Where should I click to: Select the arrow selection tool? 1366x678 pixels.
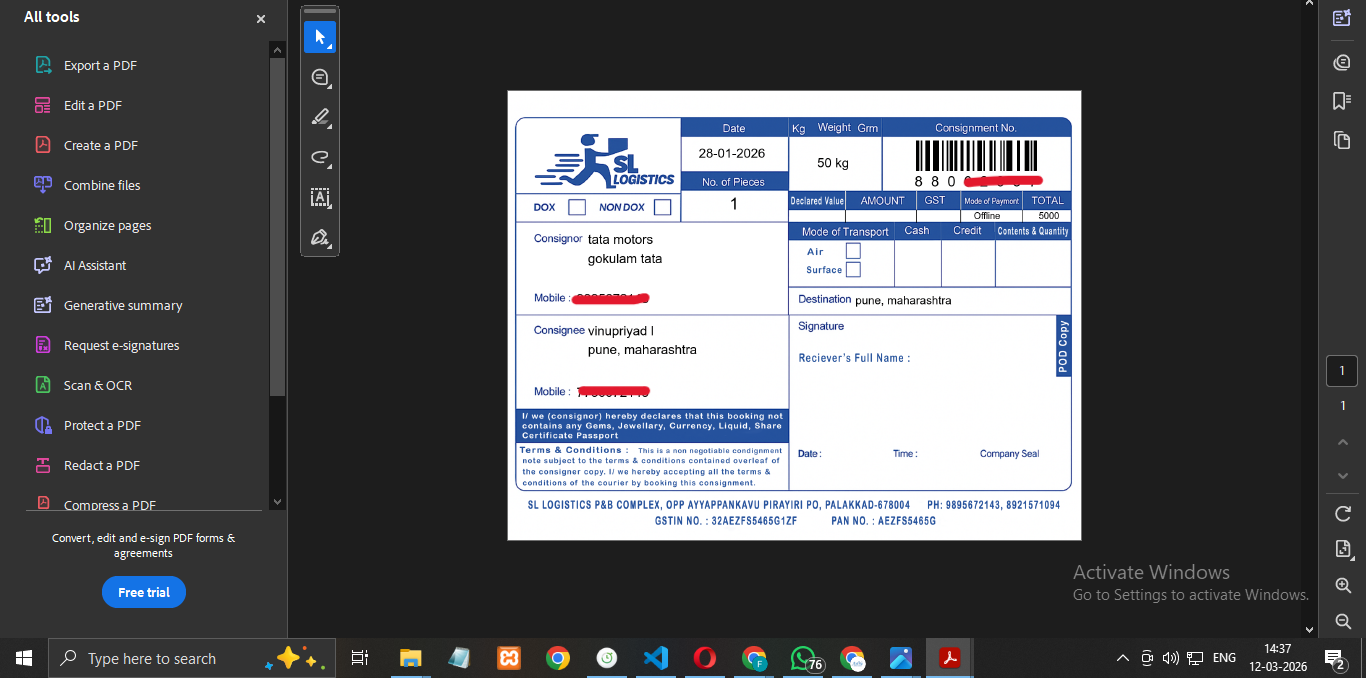(x=320, y=38)
